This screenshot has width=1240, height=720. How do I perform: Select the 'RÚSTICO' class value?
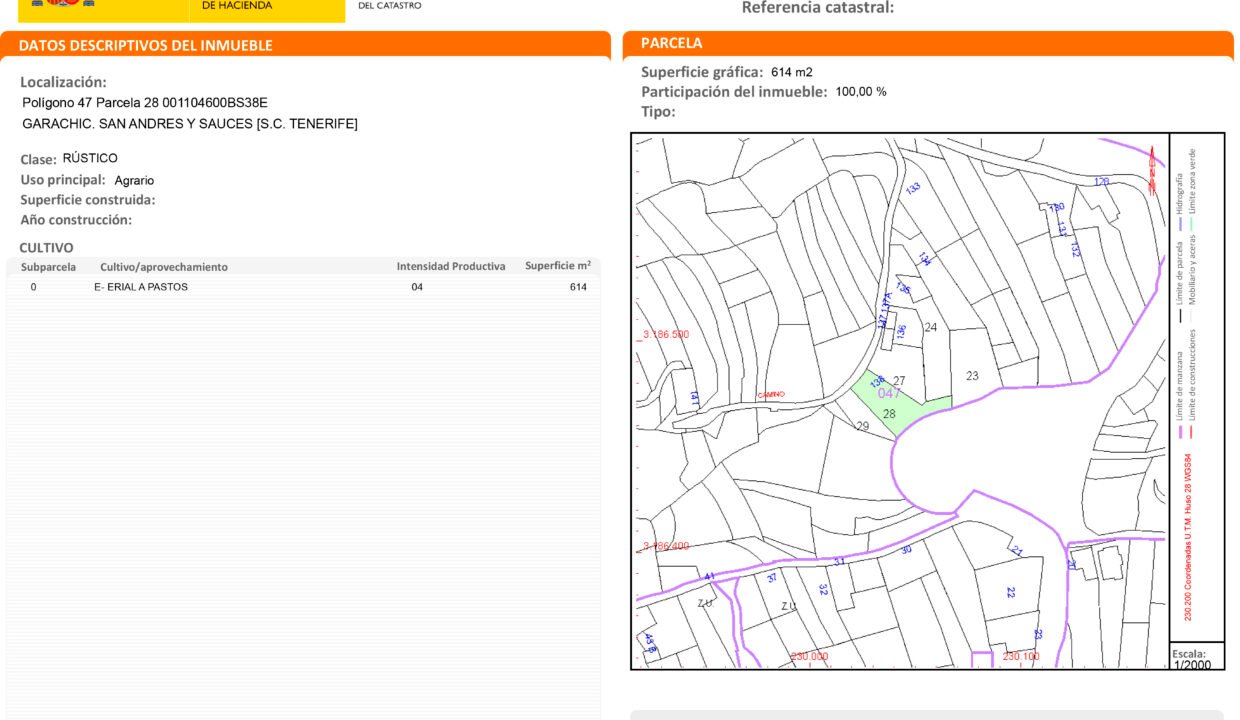coord(90,158)
